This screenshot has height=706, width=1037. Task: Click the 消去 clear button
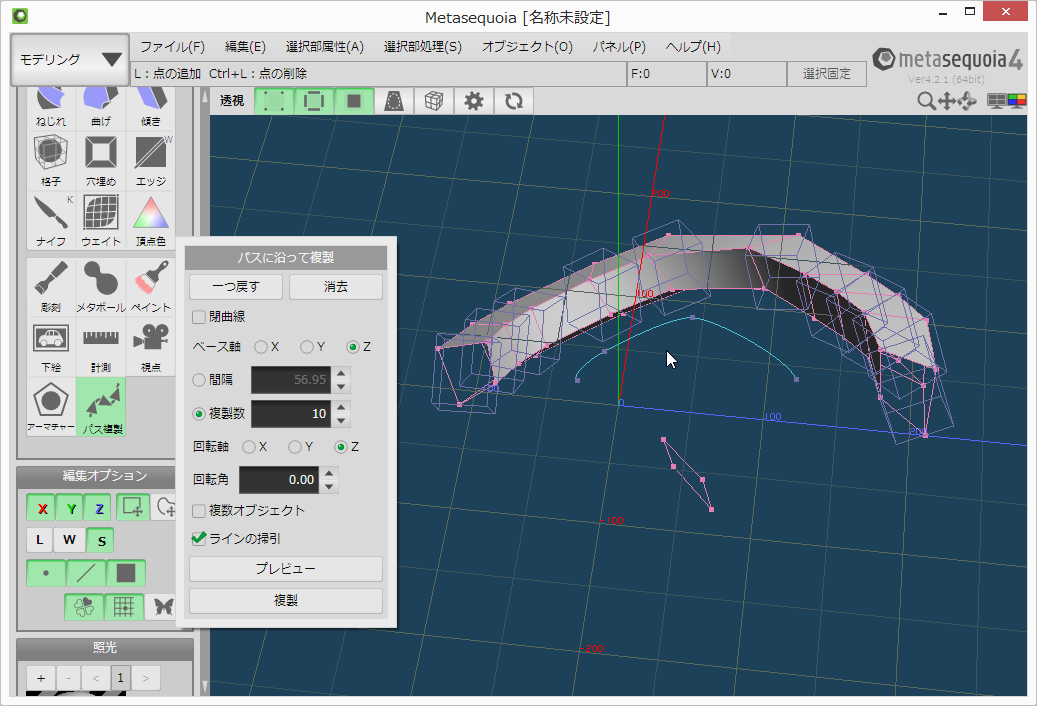pyautogui.click(x=336, y=287)
